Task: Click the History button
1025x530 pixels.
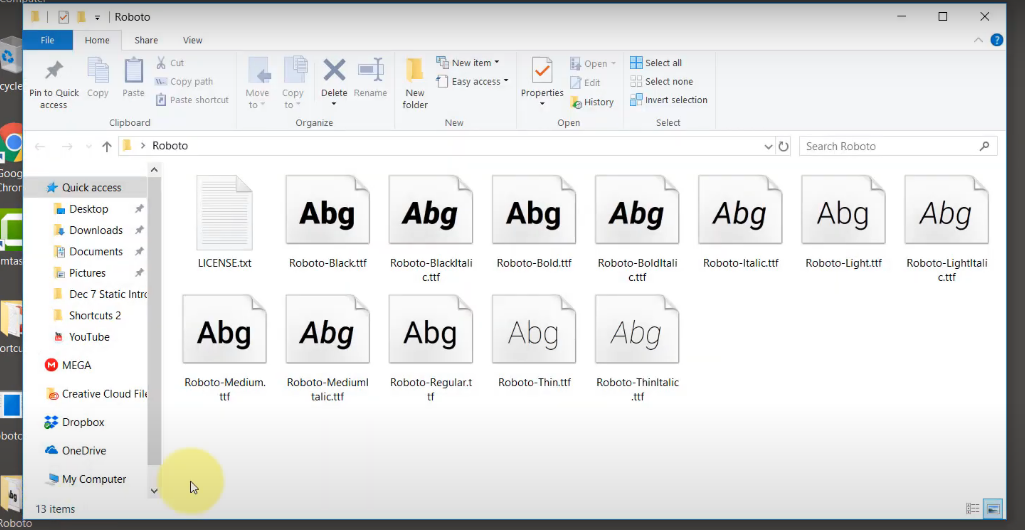Action: (592, 102)
